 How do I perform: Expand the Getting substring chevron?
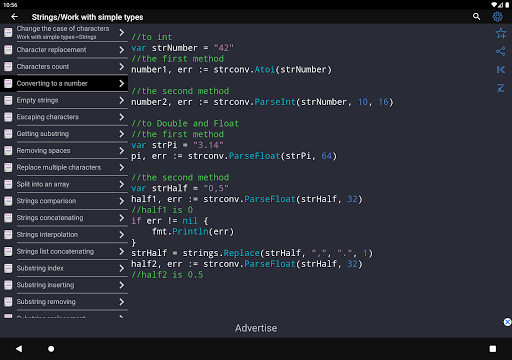pyautogui.click(x=122, y=134)
